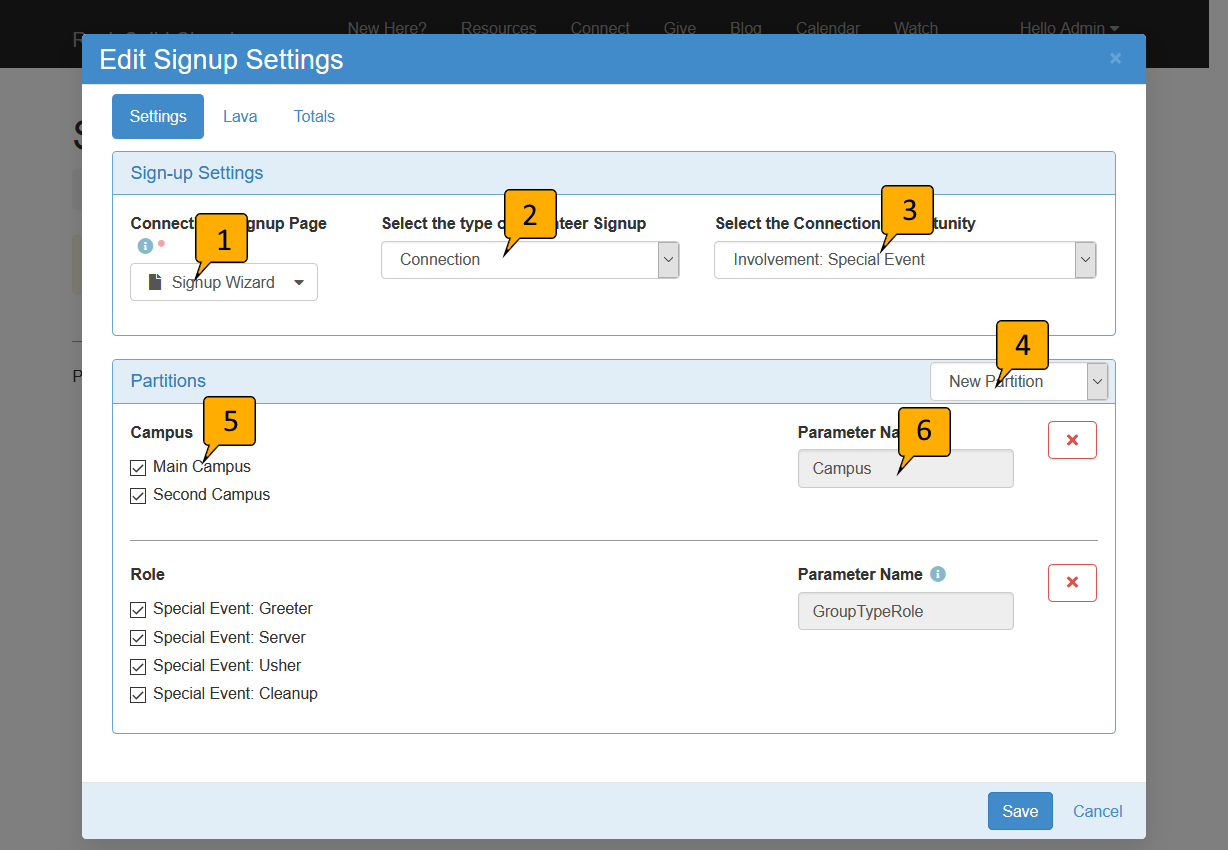Toggle Special Event: Usher off

coord(137,665)
